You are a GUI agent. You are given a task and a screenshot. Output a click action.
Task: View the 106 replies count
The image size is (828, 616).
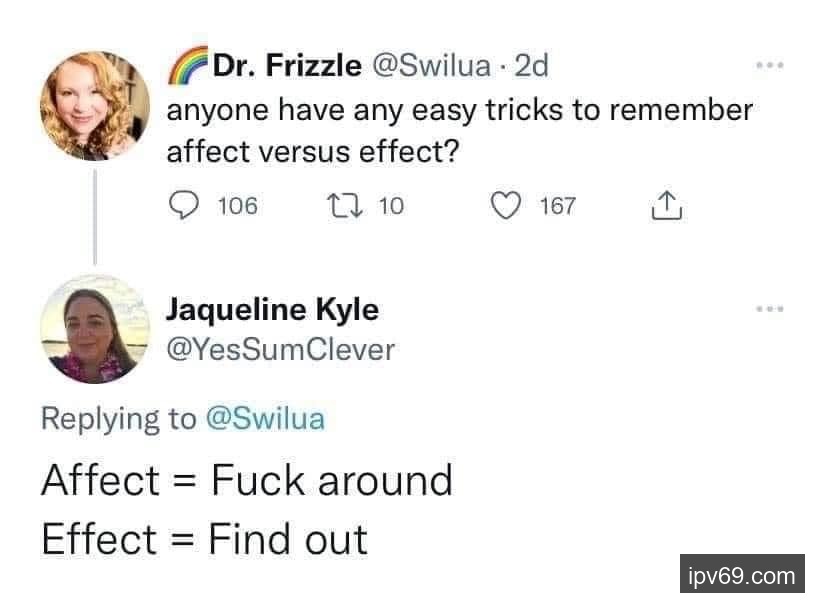(237, 206)
